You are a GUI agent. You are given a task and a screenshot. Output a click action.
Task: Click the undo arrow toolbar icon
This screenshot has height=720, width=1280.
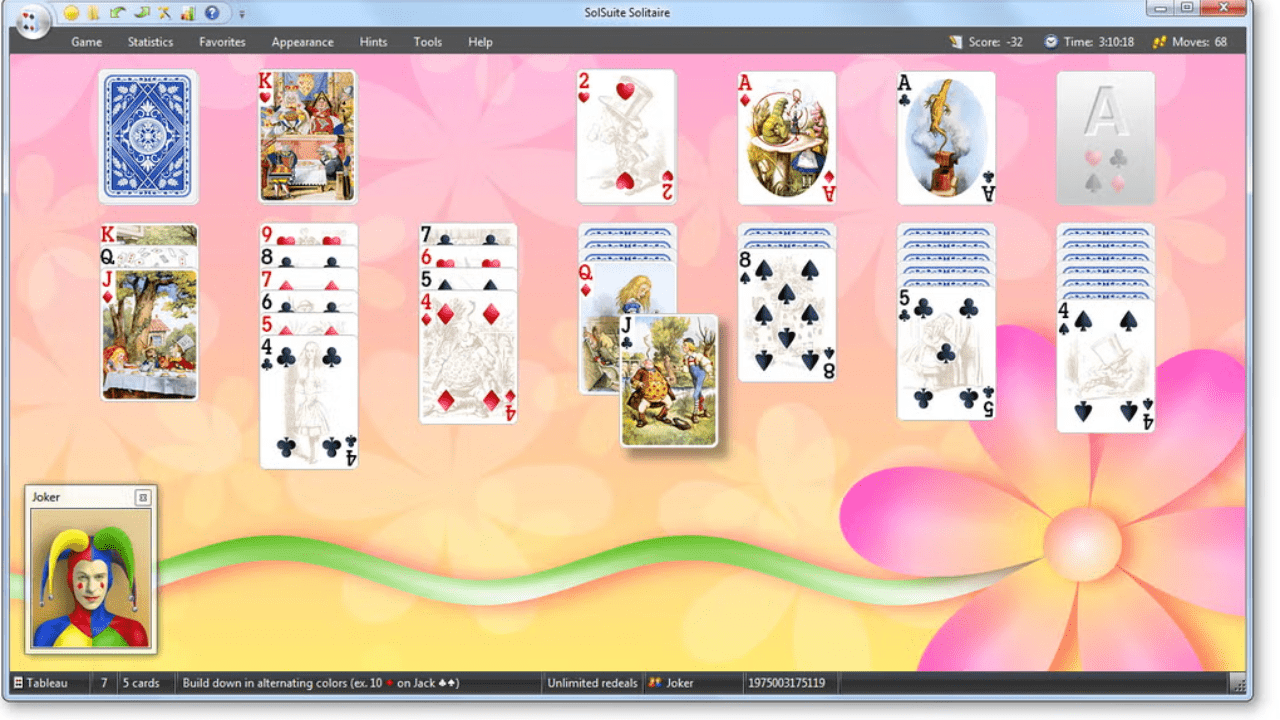pyautogui.click(x=118, y=13)
